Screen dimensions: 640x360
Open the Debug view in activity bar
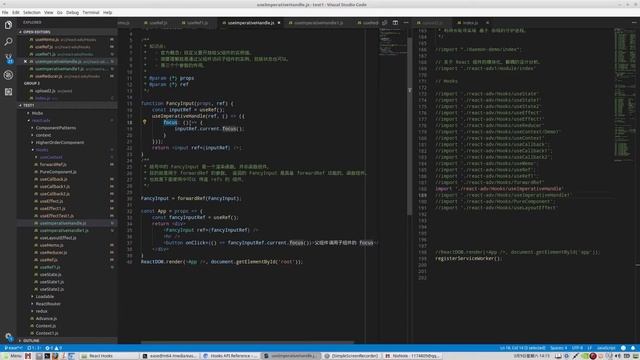click(8, 75)
